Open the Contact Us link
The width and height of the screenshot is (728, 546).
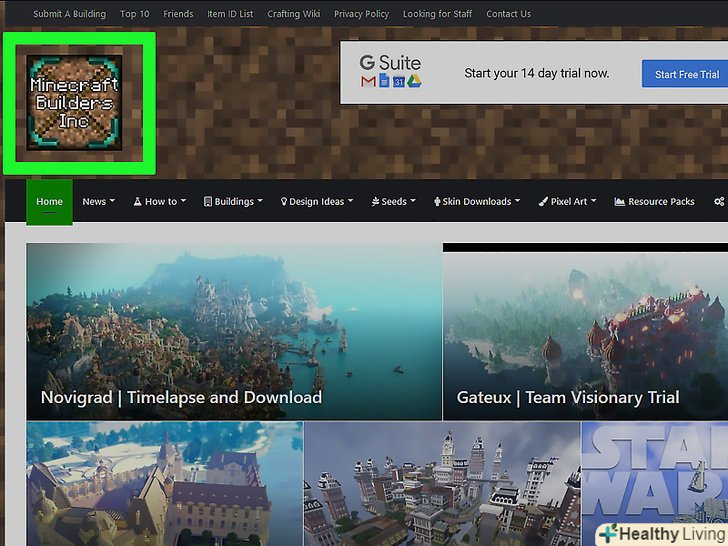508,14
